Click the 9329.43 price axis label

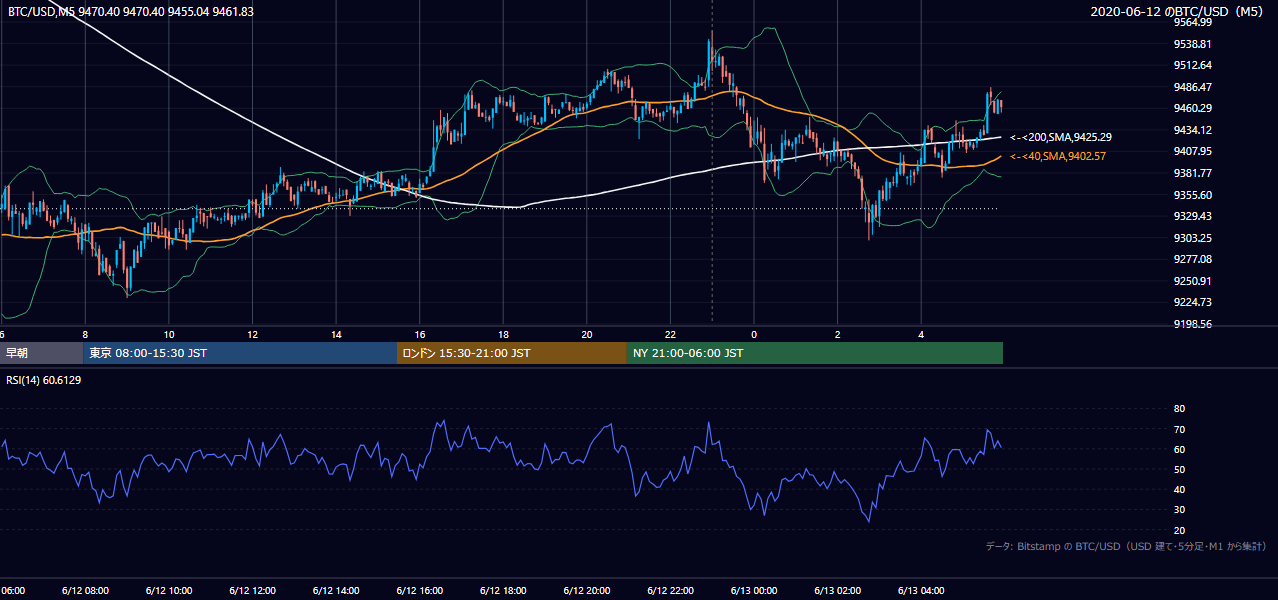click(1193, 216)
